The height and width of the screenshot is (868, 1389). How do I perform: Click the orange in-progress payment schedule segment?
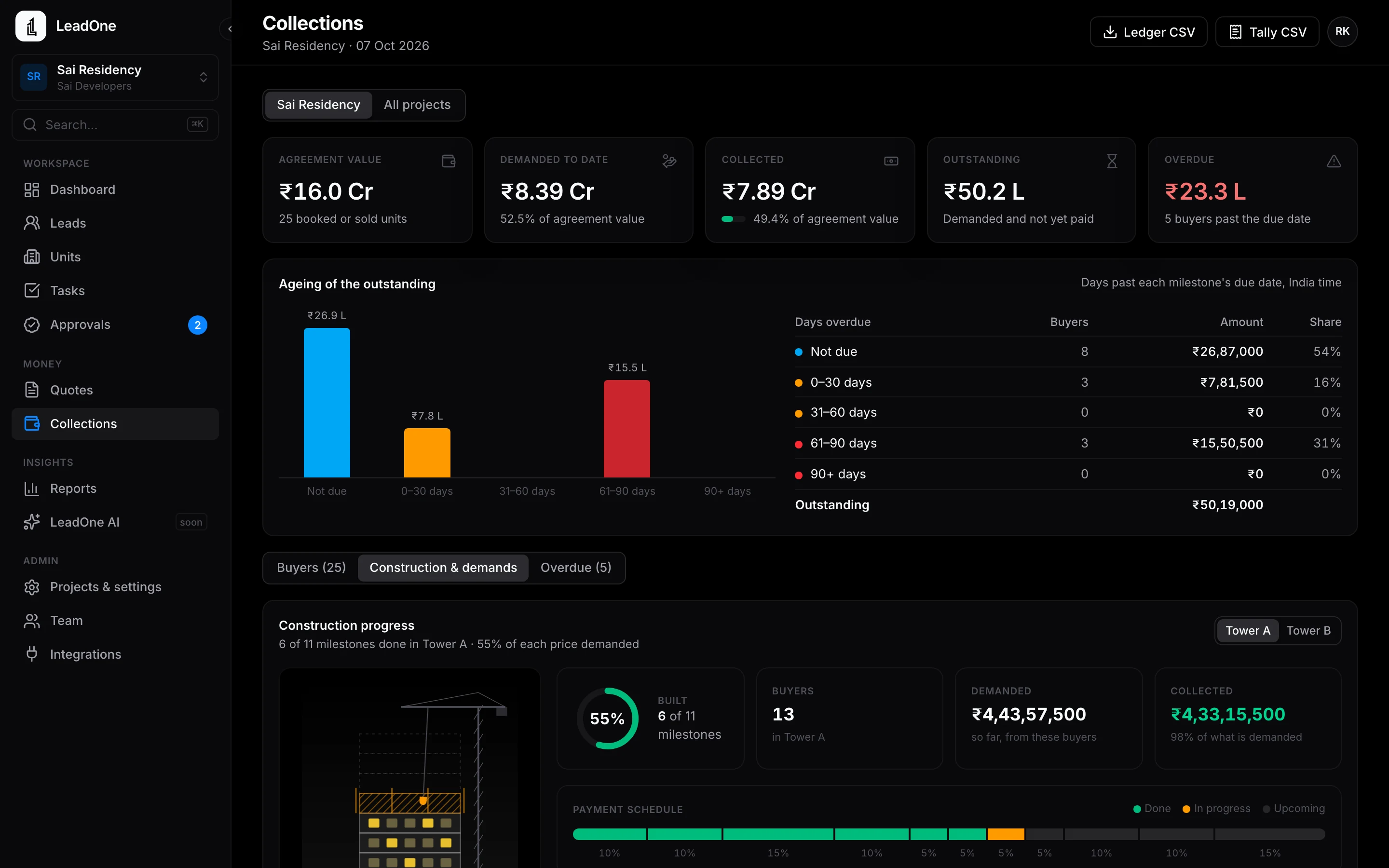pos(1006,834)
